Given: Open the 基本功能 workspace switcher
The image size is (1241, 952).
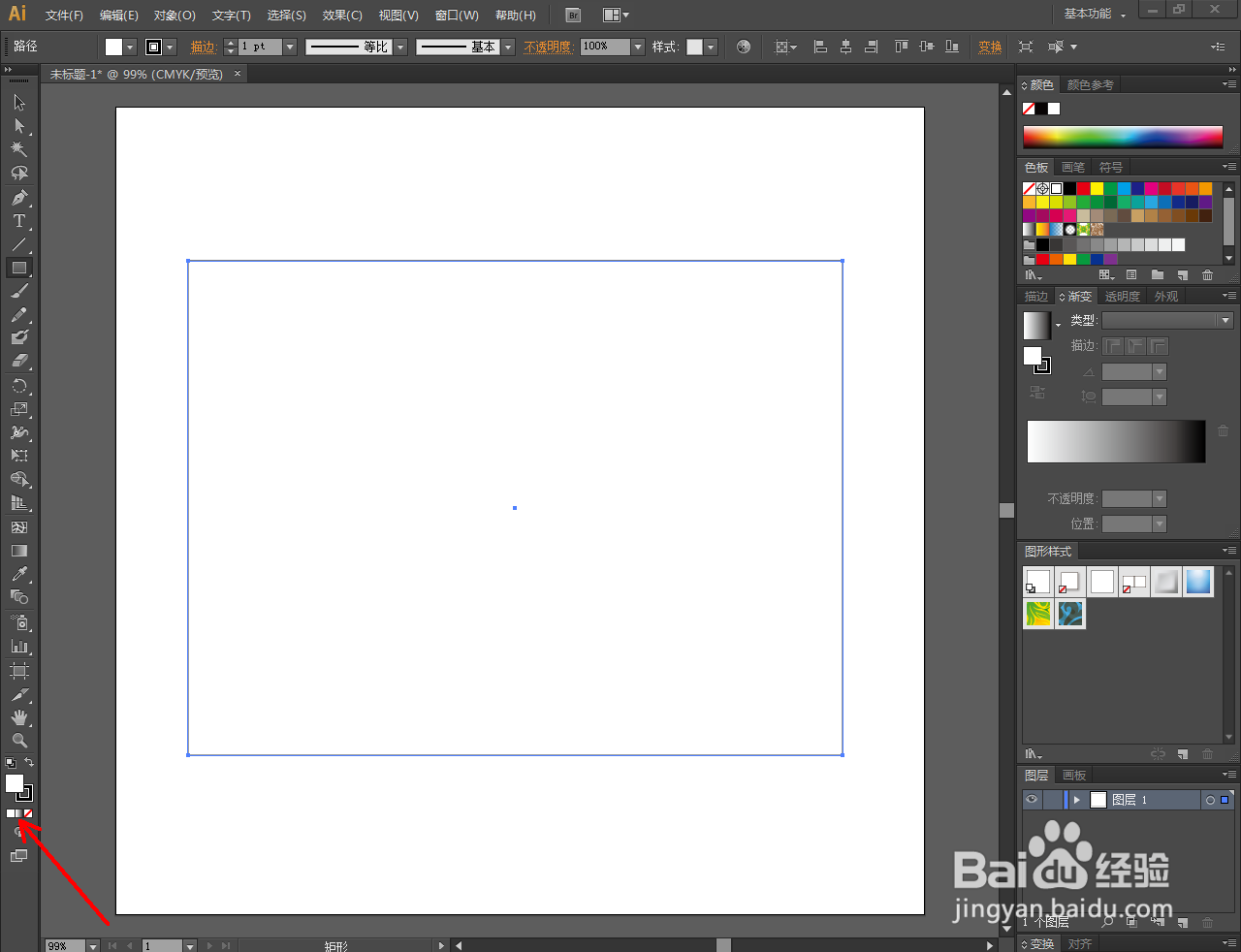Looking at the screenshot, I should [x=1095, y=15].
